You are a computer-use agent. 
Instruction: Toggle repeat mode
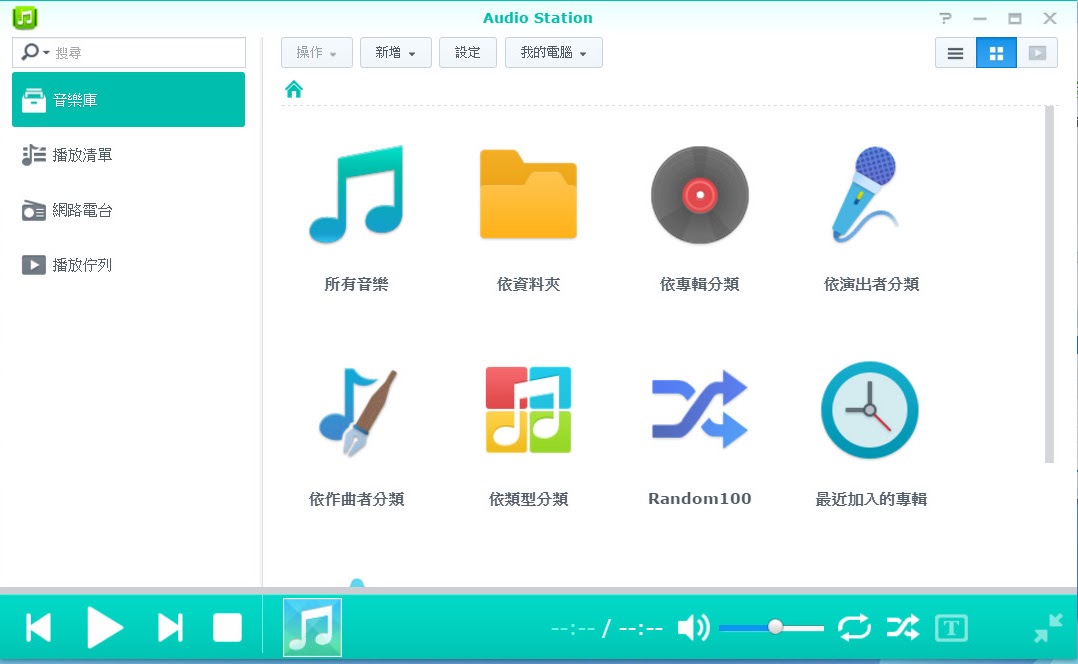[x=854, y=628]
